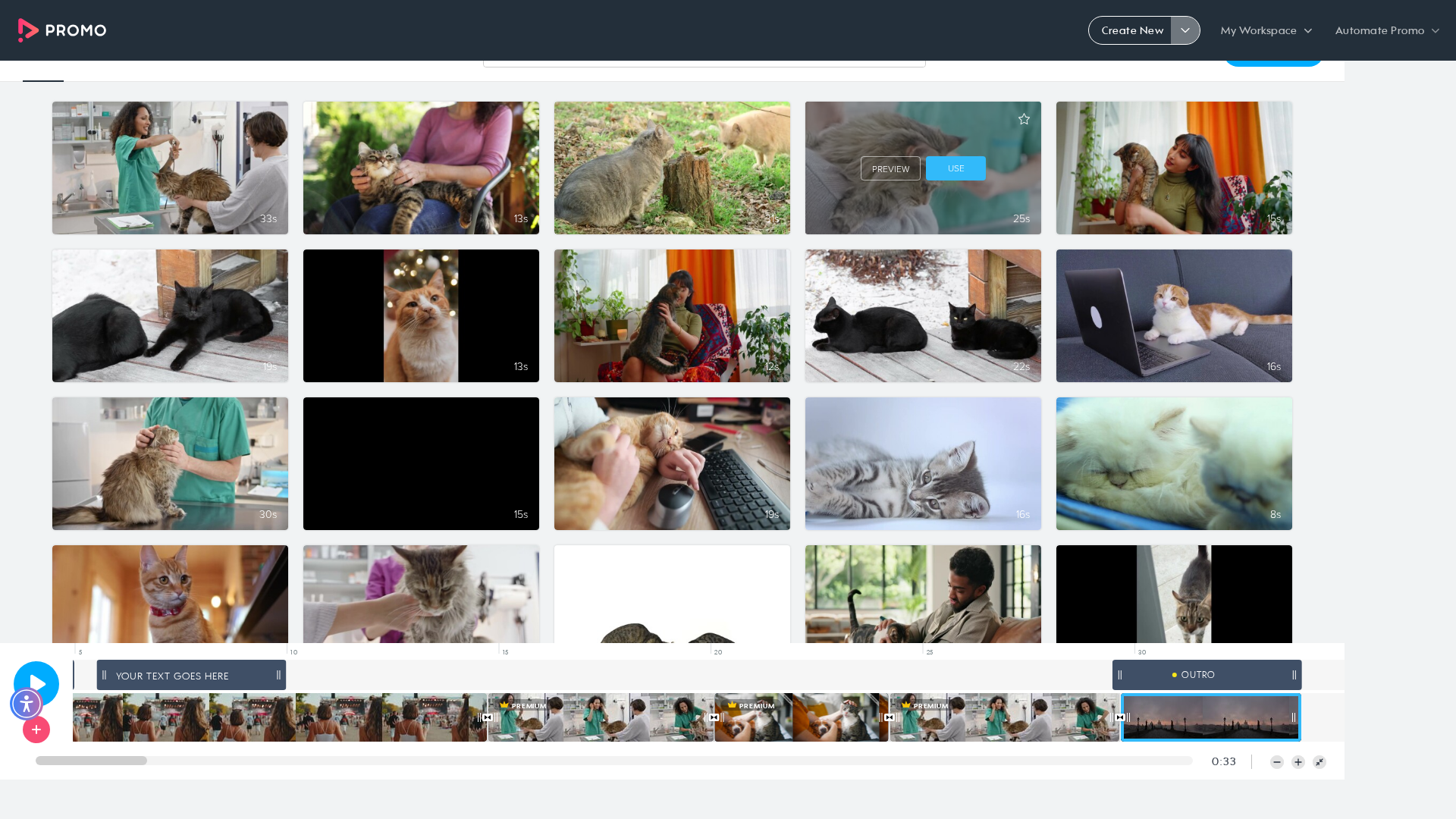Click the timeline horizontal scrollbar thumb
This screenshot has width=1456, height=819.
(91, 761)
